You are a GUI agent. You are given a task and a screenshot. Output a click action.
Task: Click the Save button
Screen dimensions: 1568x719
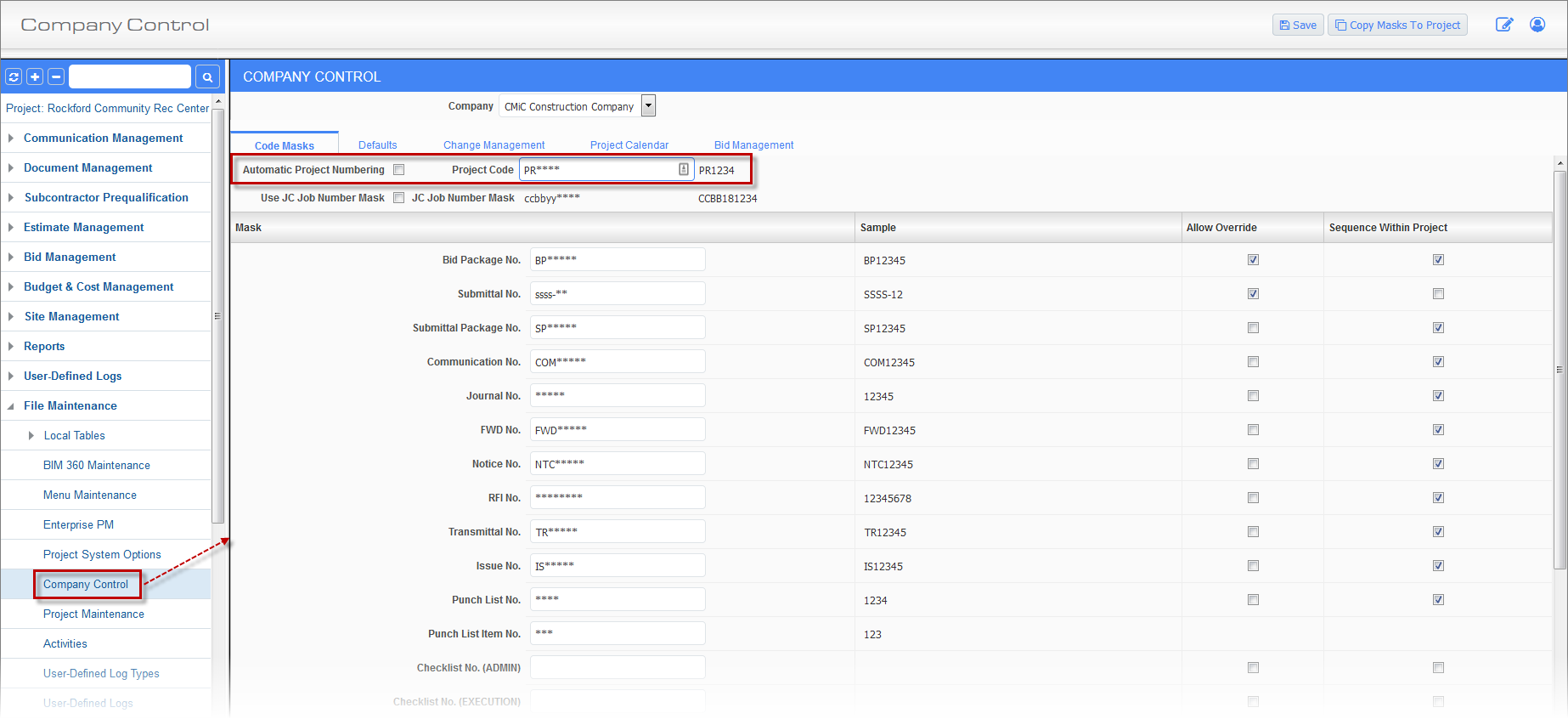[1297, 25]
